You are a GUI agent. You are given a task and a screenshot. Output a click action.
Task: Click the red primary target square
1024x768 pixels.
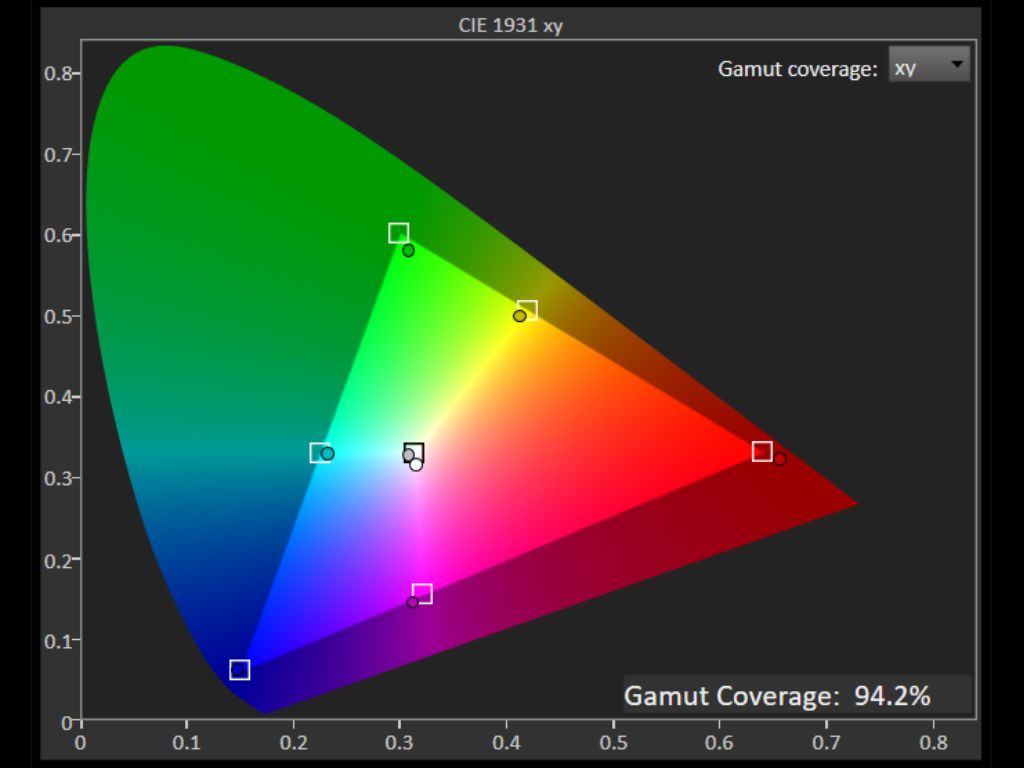tap(762, 451)
